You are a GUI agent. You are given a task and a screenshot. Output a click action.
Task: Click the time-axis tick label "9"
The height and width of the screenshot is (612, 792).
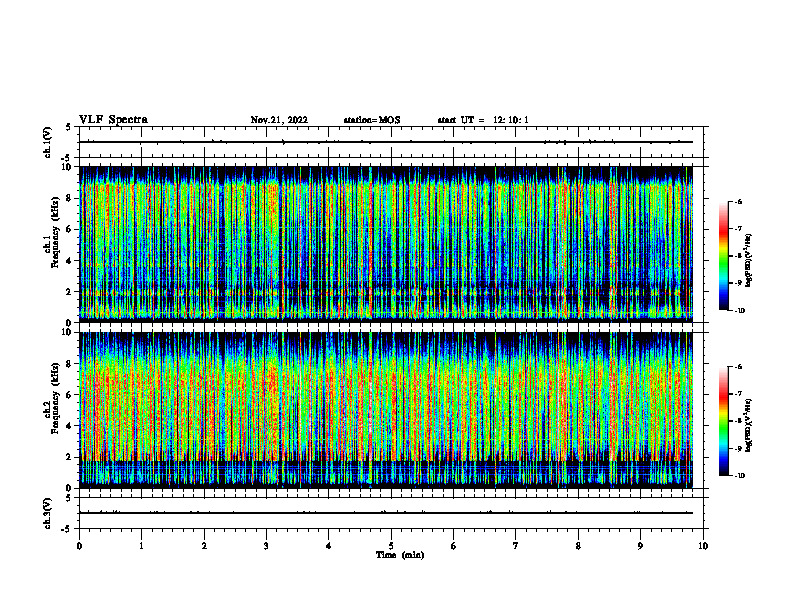click(640, 546)
